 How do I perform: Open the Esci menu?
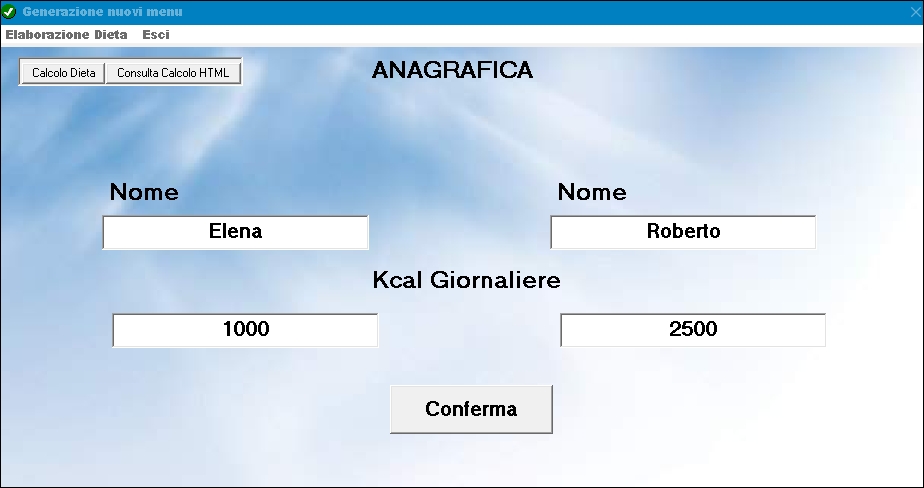coord(156,35)
